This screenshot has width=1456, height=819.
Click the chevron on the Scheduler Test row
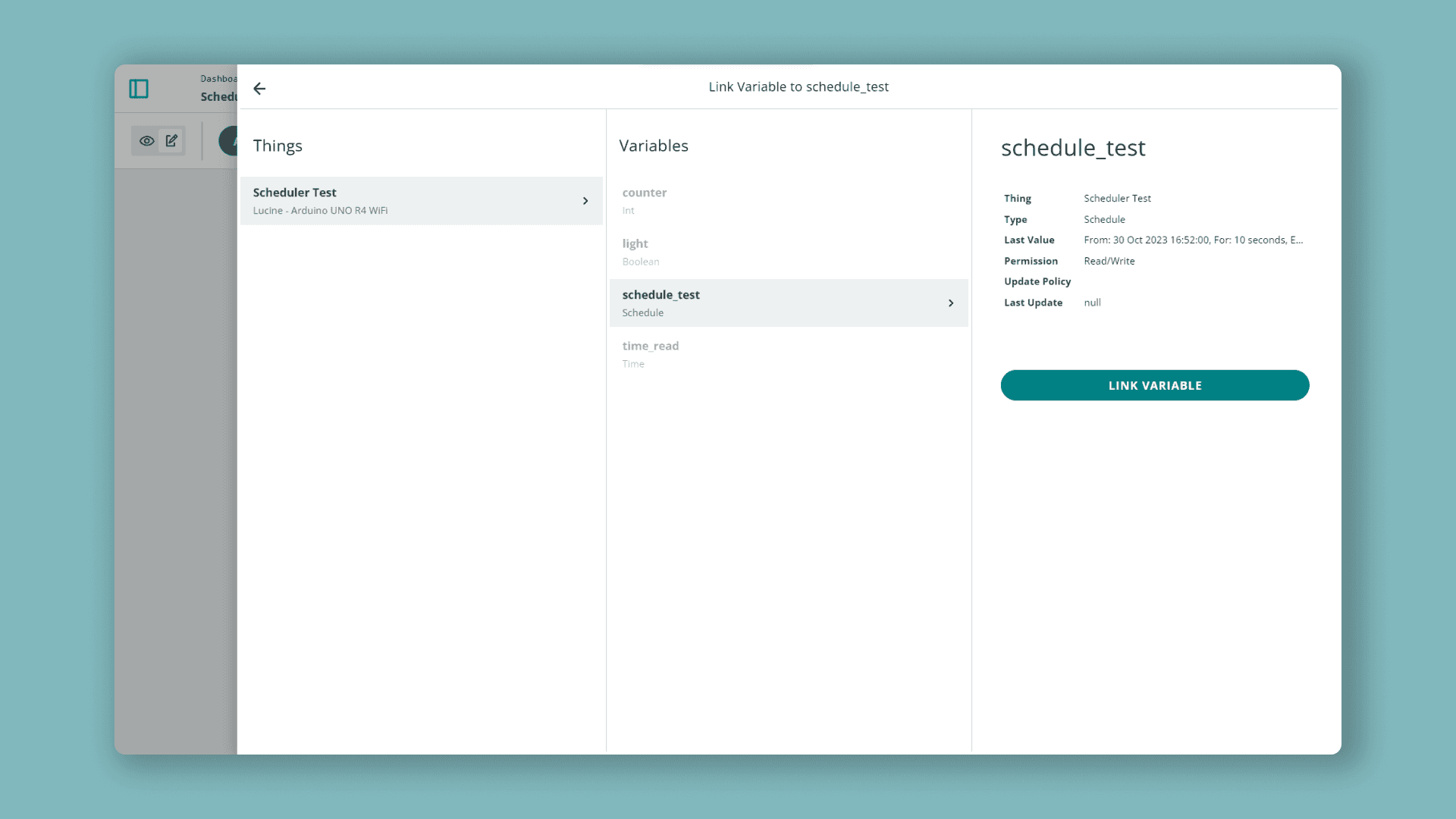coord(585,201)
